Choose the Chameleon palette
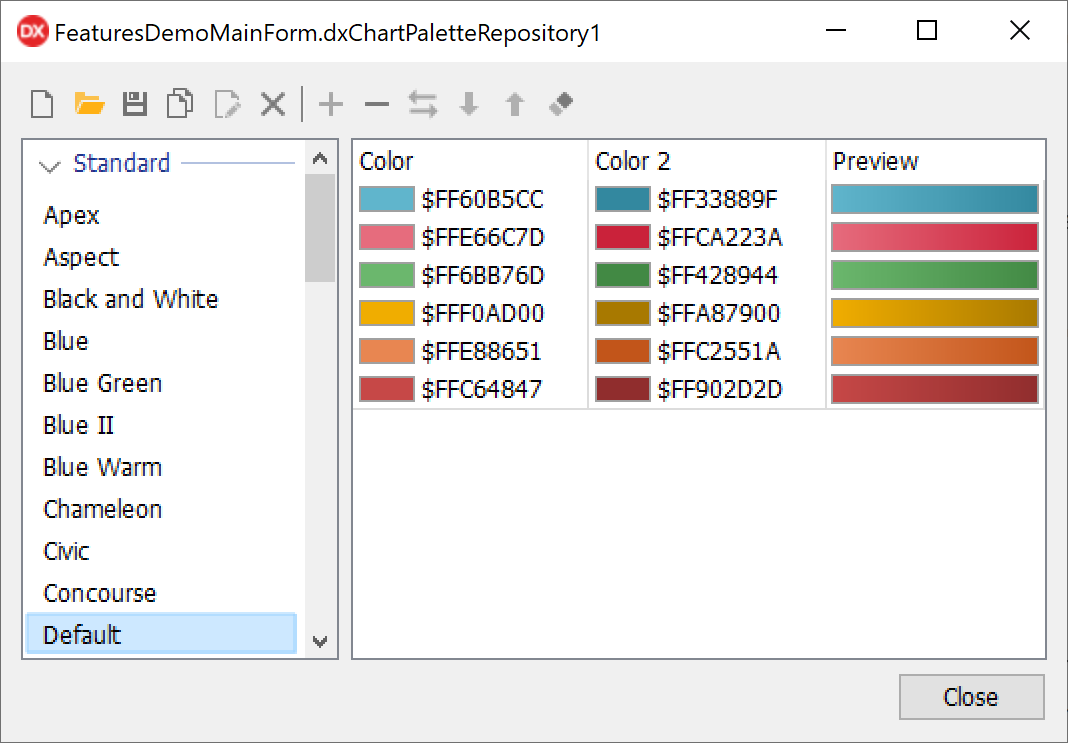Screen dimensions: 1068x743 (x=102, y=509)
